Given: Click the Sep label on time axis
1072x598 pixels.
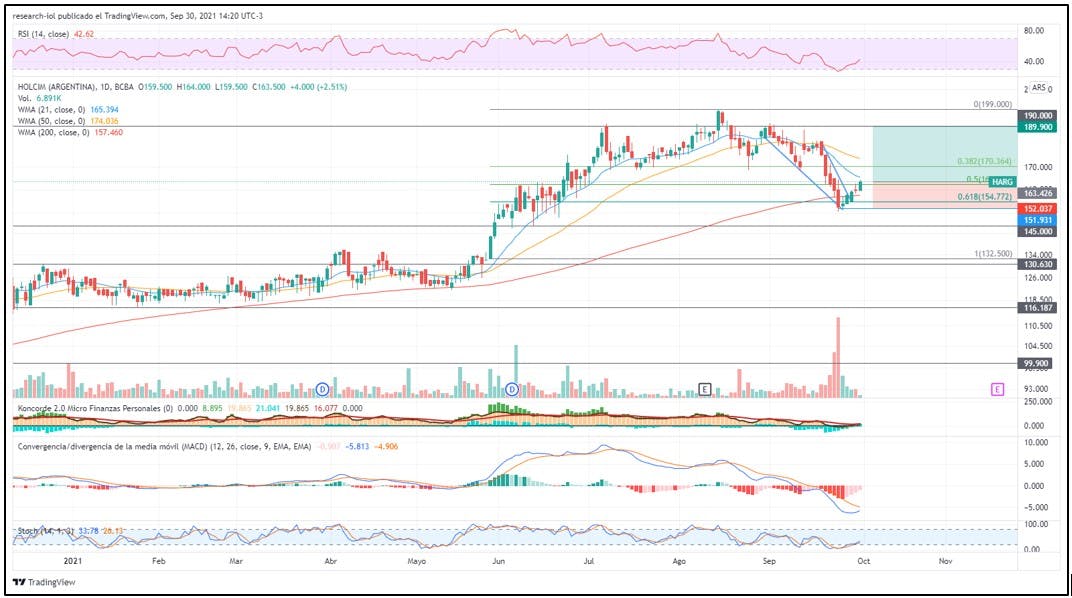Looking at the screenshot, I should pyautogui.click(x=769, y=561).
